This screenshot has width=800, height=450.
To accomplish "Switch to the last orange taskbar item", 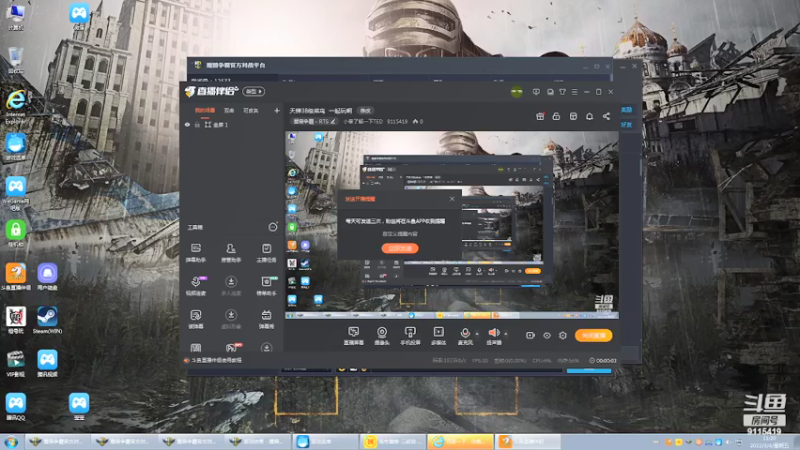I will click(528, 441).
